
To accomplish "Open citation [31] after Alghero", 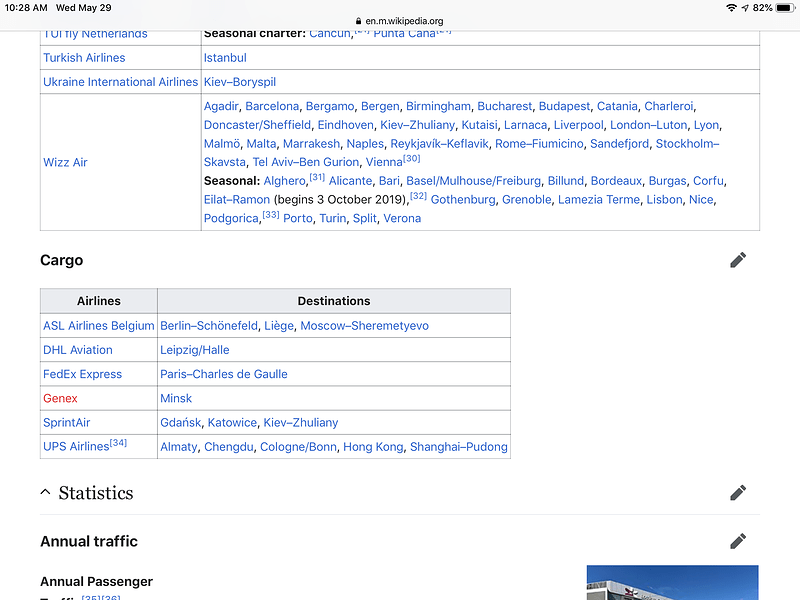I will click(x=317, y=178).
